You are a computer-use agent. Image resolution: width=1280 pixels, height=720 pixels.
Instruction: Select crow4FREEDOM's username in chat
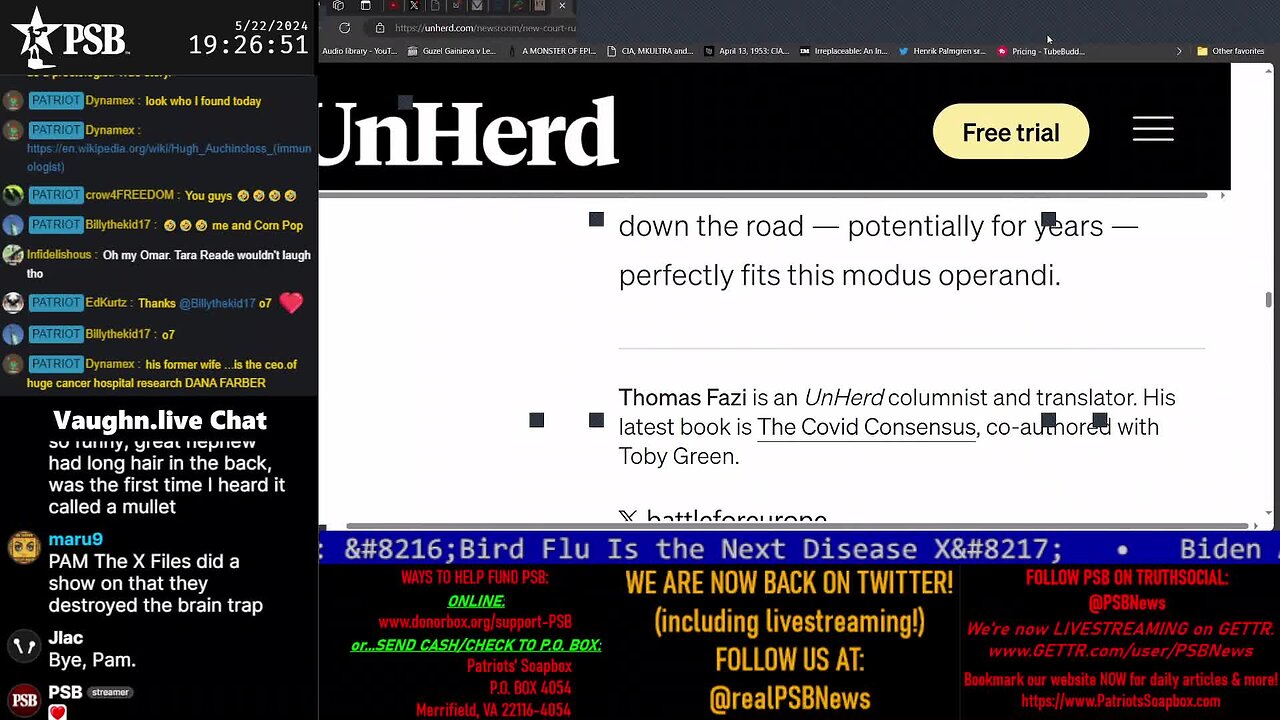[x=130, y=195]
